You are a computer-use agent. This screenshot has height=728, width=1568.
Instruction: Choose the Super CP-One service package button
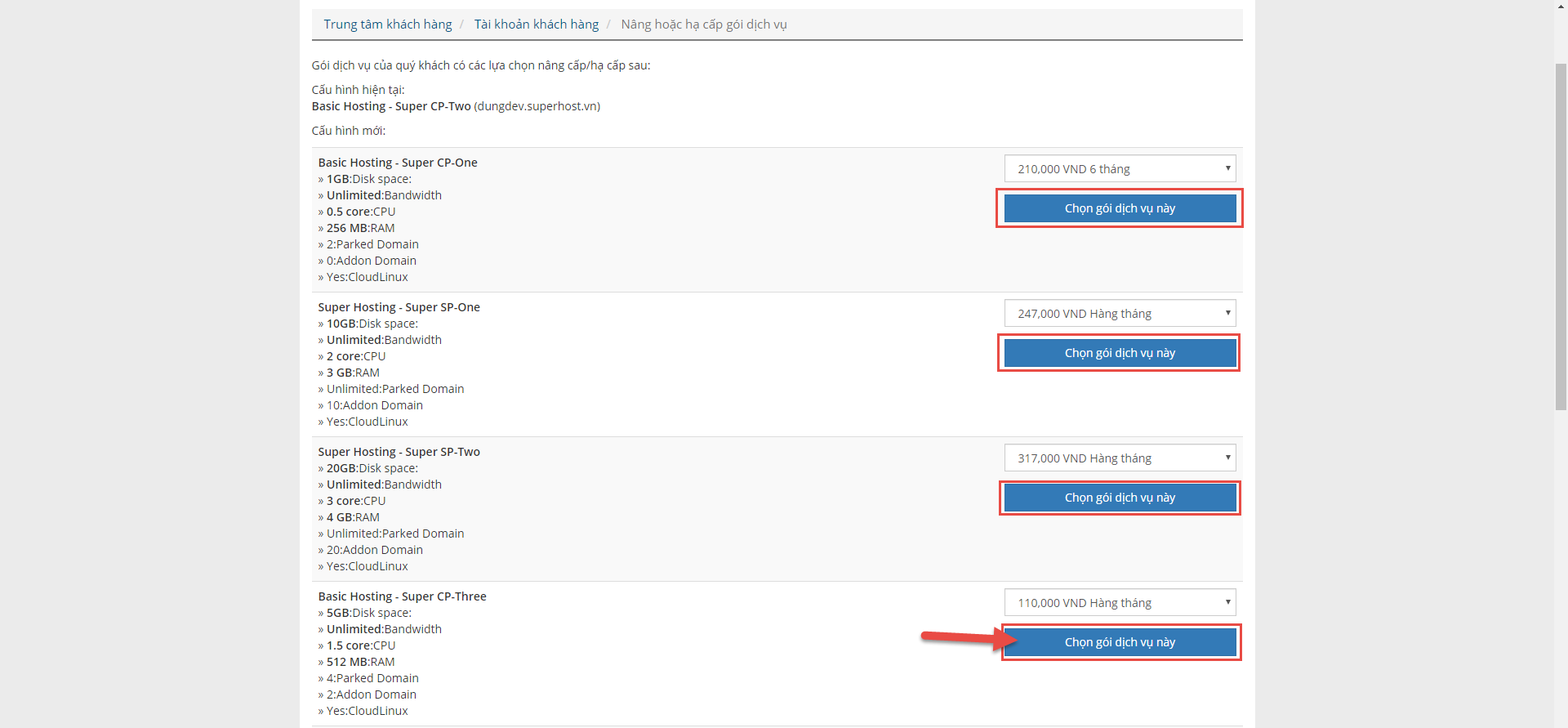point(1119,208)
